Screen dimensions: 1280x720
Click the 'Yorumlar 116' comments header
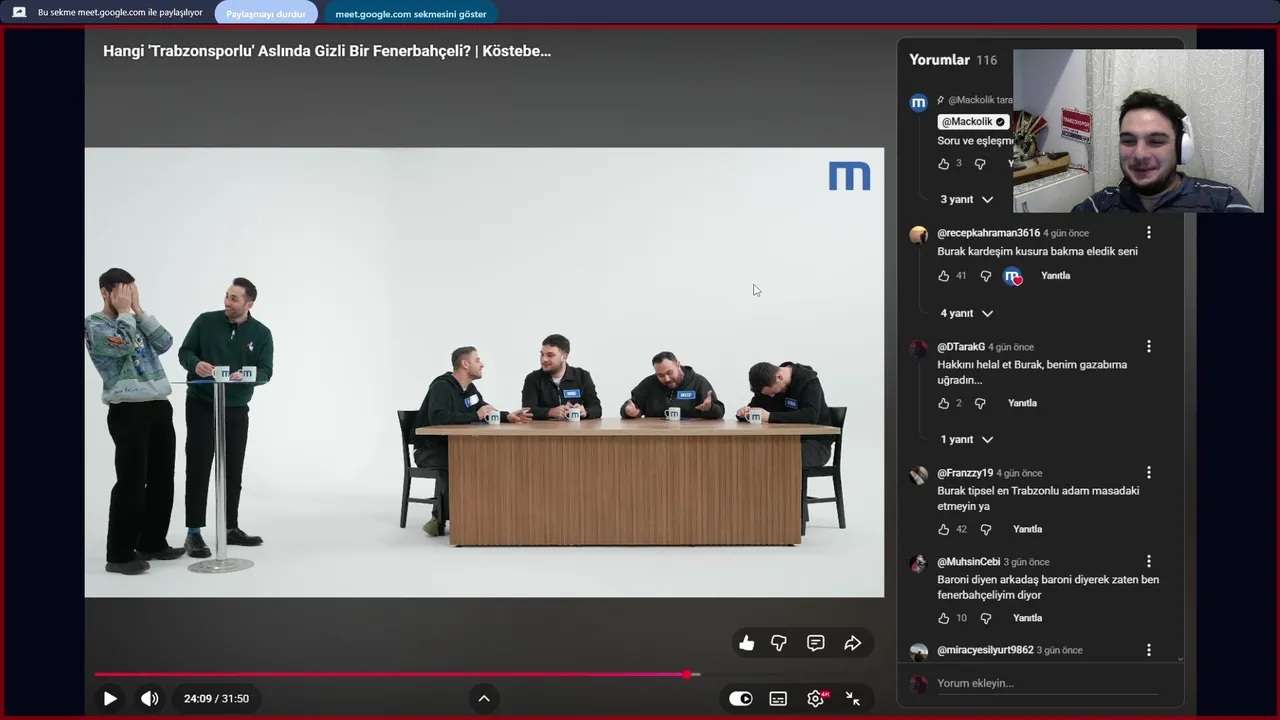click(953, 60)
